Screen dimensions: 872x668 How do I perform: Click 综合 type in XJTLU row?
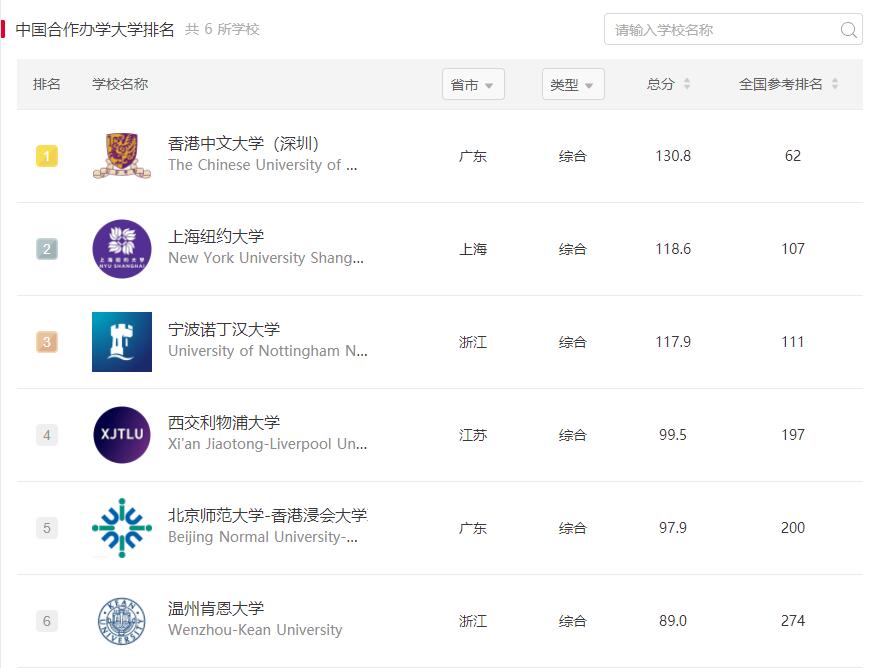tap(573, 435)
